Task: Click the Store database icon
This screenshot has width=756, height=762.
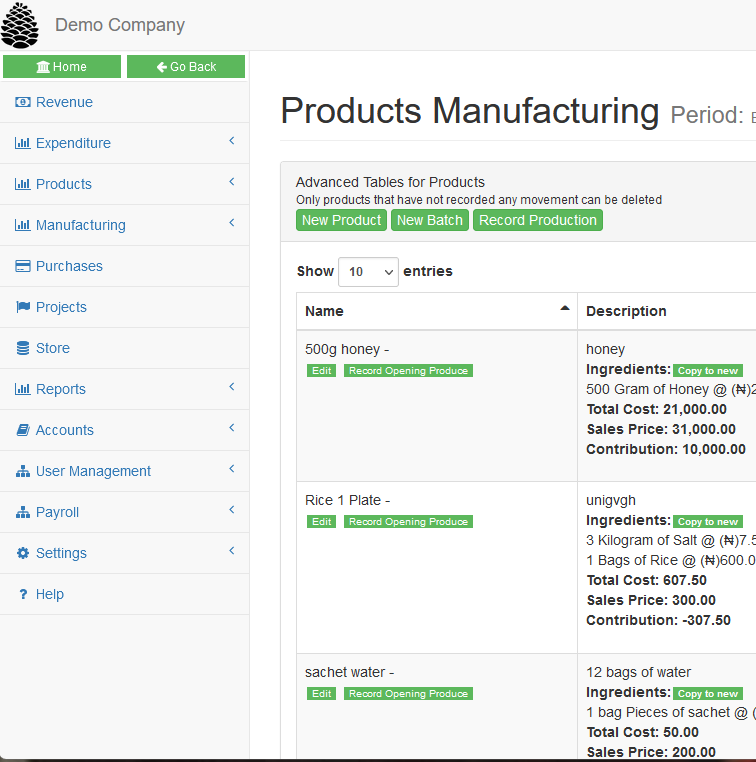Action: click(x=23, y=348)
